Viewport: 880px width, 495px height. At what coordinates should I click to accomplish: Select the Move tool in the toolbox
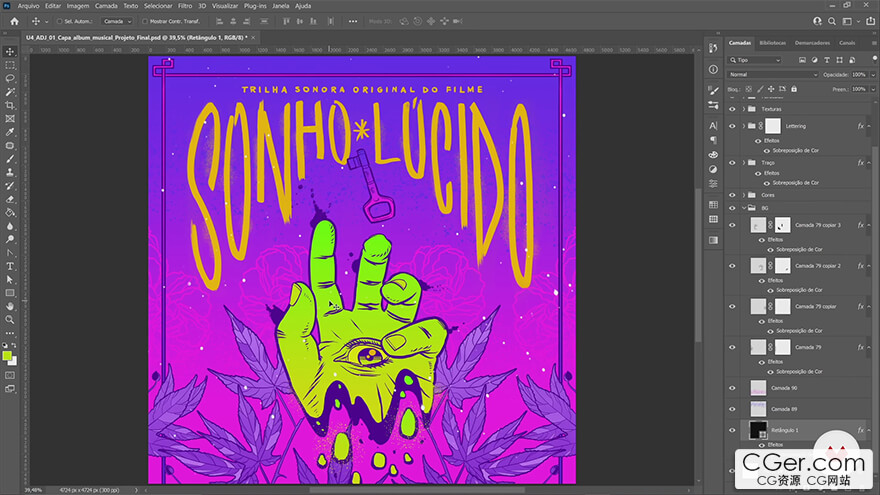(x=10, y=52)
